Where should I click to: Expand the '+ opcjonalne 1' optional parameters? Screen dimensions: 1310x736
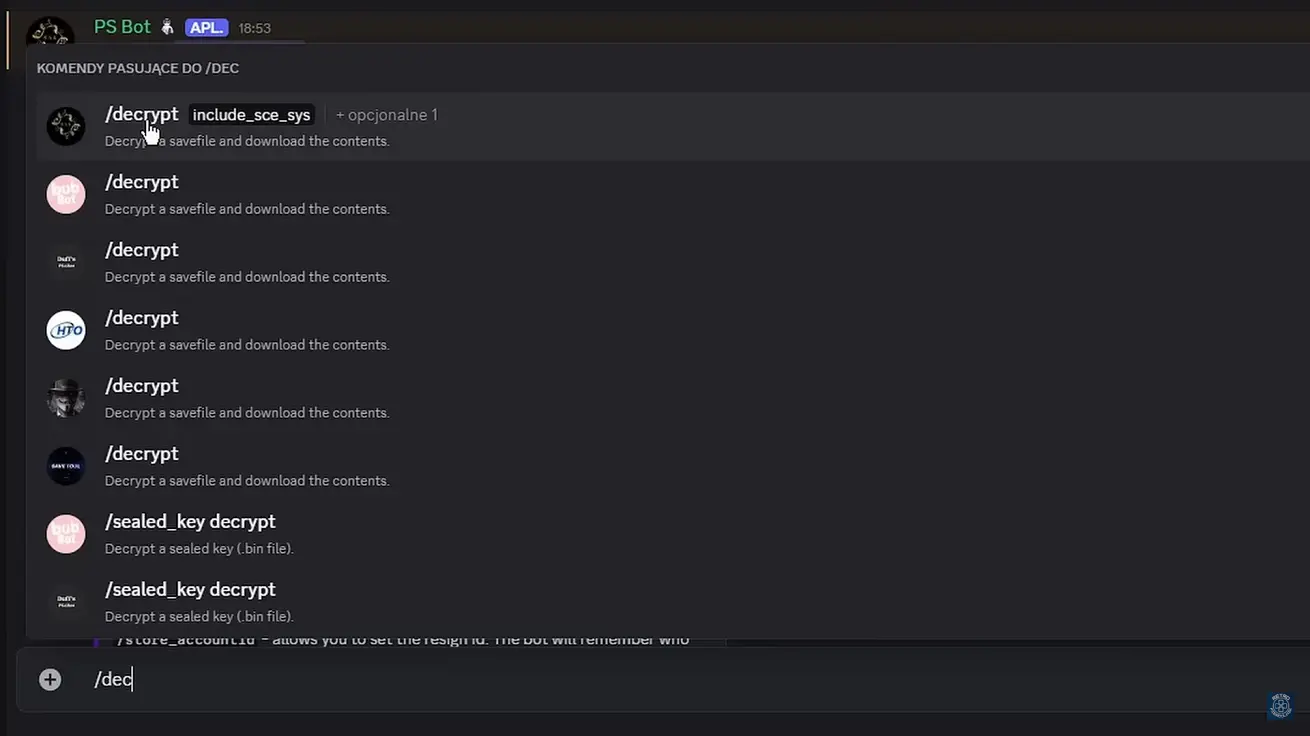coord(386,114)
